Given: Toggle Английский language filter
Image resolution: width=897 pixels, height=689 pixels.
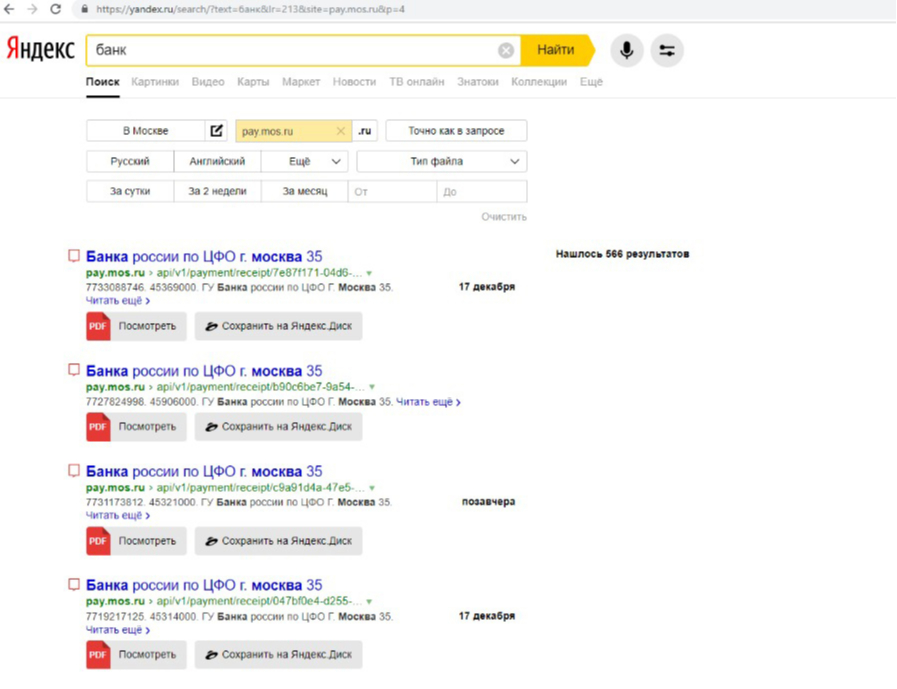Looking at the screenshot, I should click(x=217, y=161).
